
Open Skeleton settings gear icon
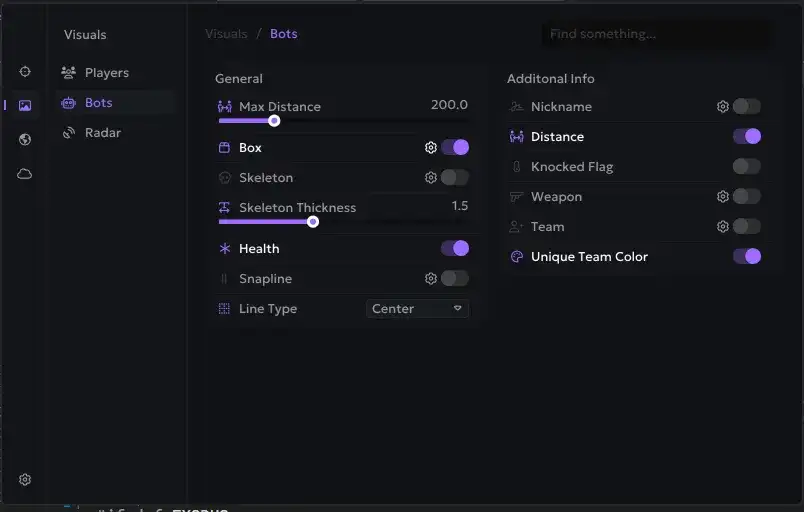pos(431,178)
